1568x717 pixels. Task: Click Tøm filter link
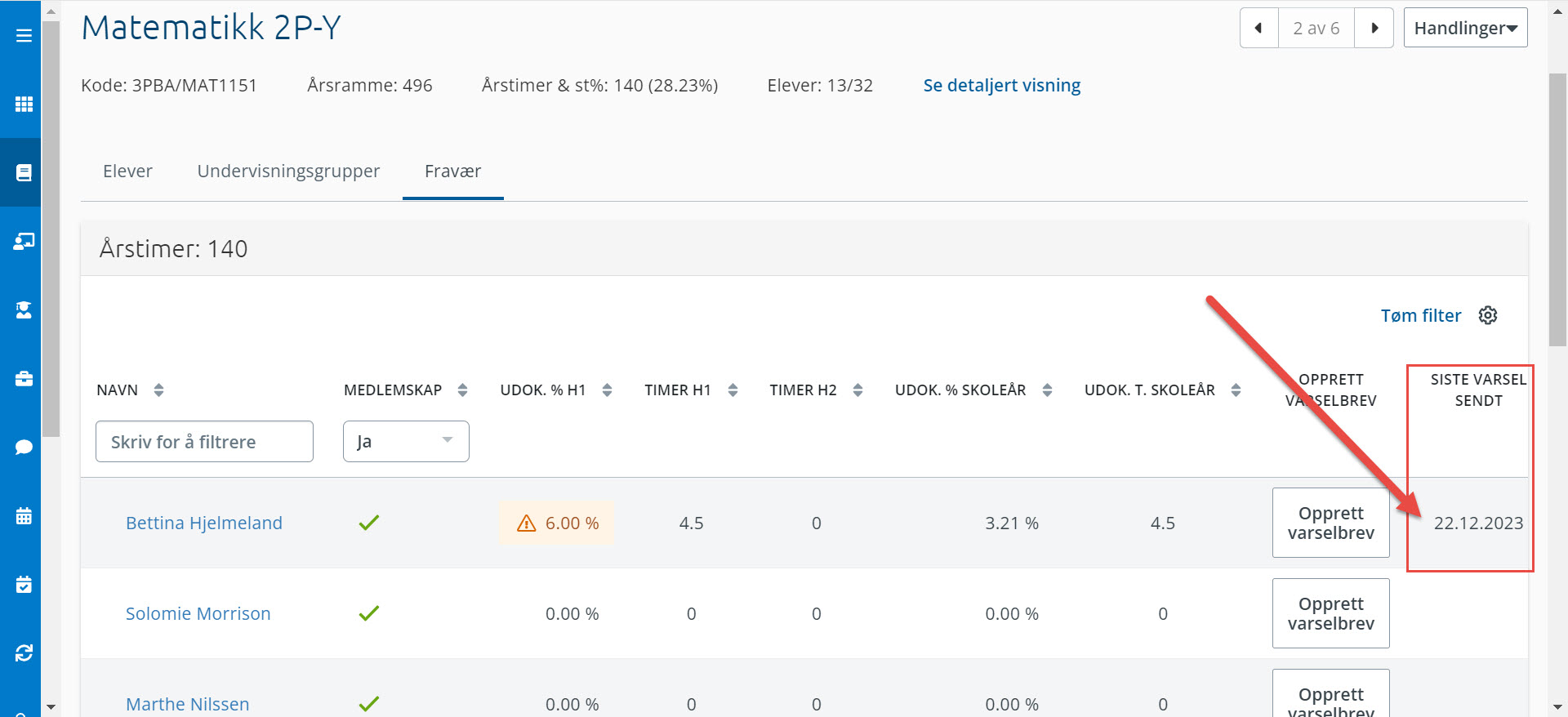1420,315
